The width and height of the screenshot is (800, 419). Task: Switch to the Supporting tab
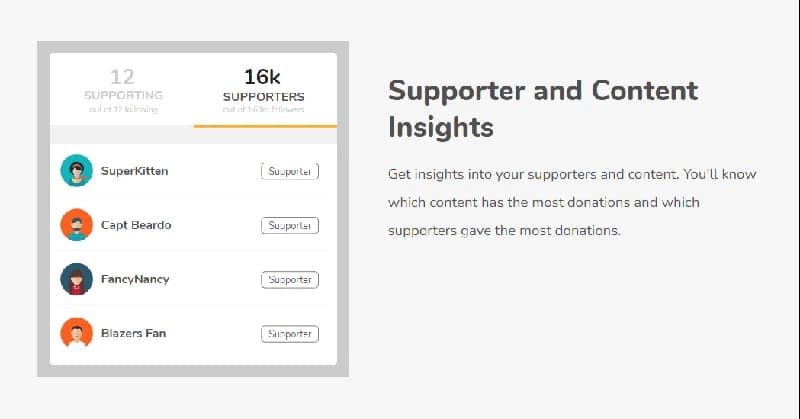(x=123, y=89)
